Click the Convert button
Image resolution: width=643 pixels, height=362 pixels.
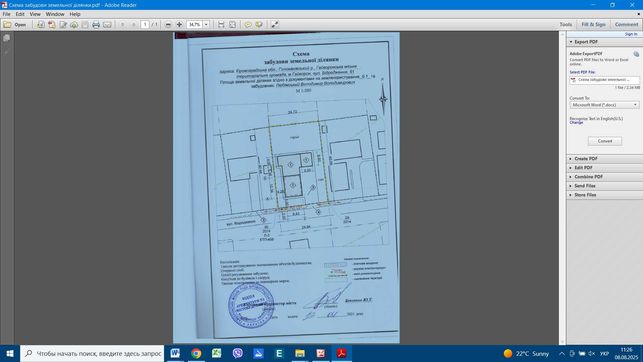pyautogui.click(x=604, y=141)
